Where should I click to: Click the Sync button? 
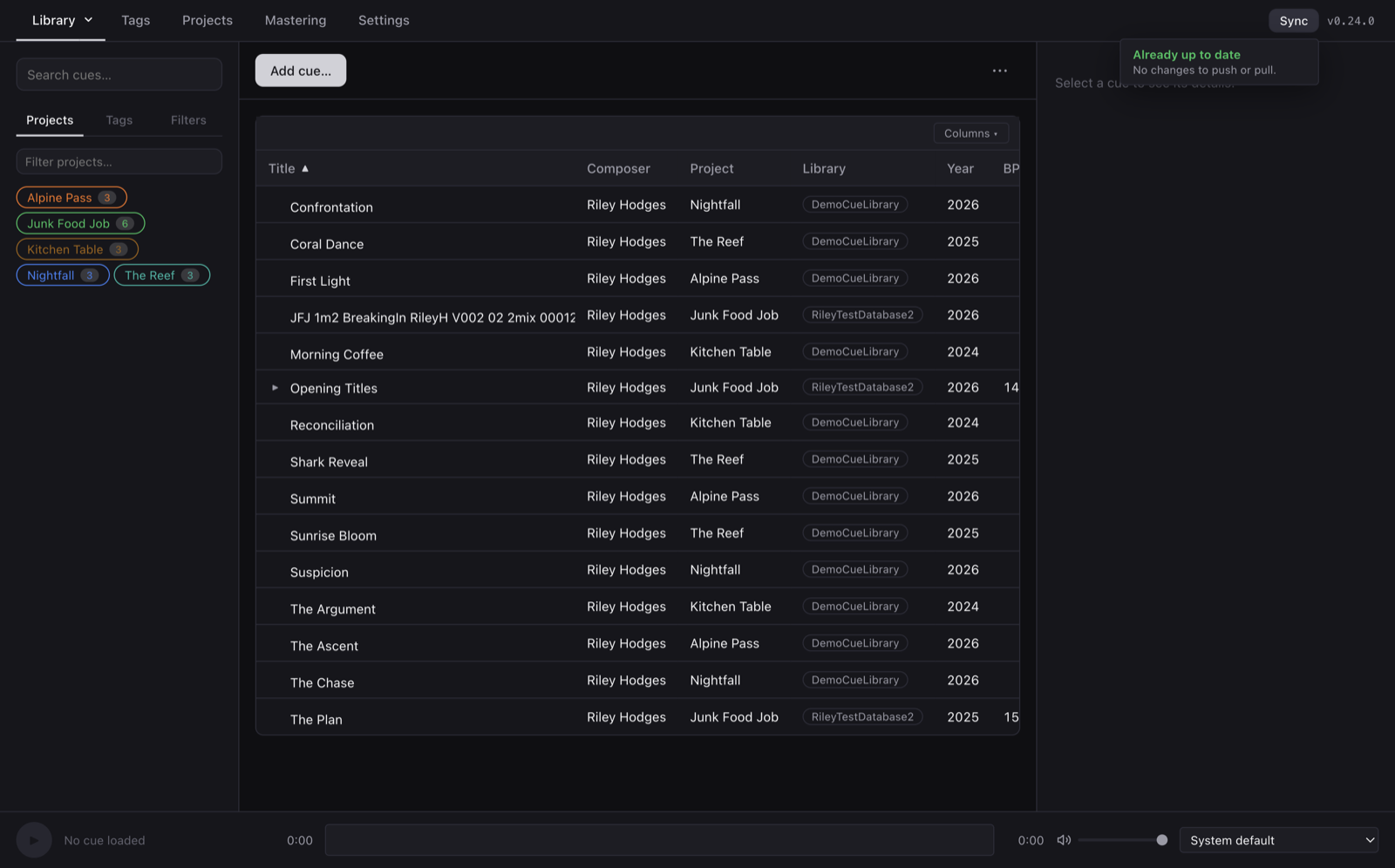(1293, 21)
